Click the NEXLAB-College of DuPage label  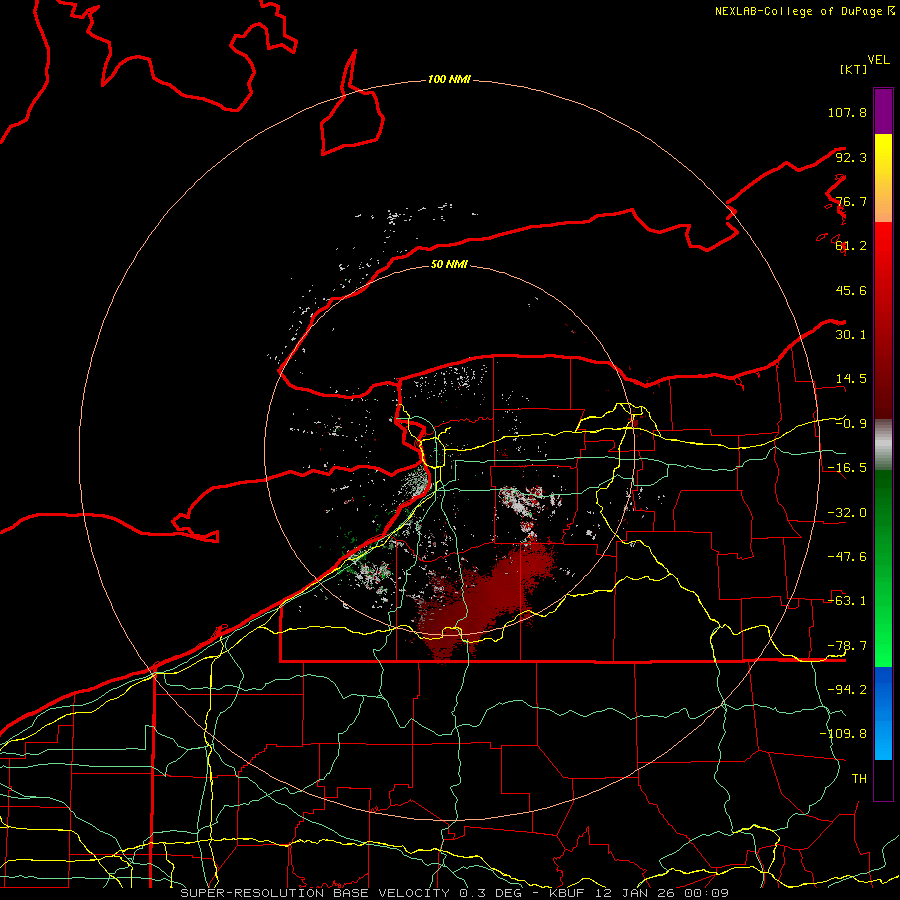(805, 11)
